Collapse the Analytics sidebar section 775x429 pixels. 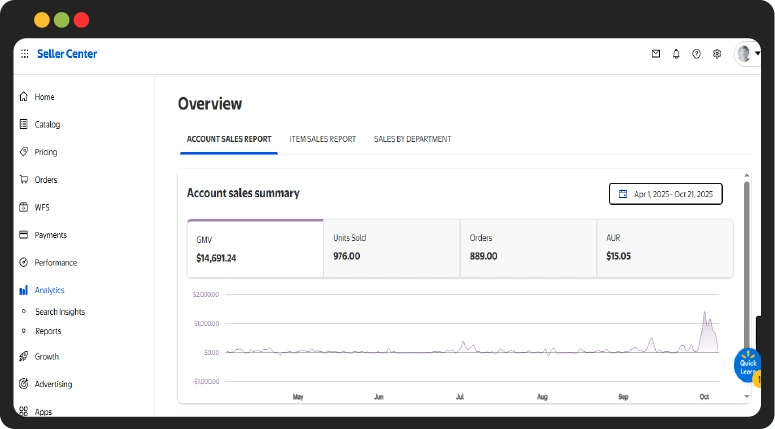tap(49, 290)
